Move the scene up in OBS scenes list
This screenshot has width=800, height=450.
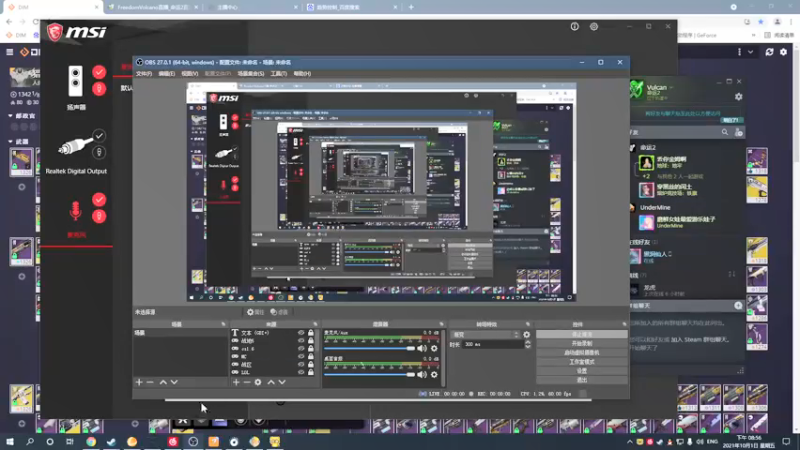(x=163, y=382)
